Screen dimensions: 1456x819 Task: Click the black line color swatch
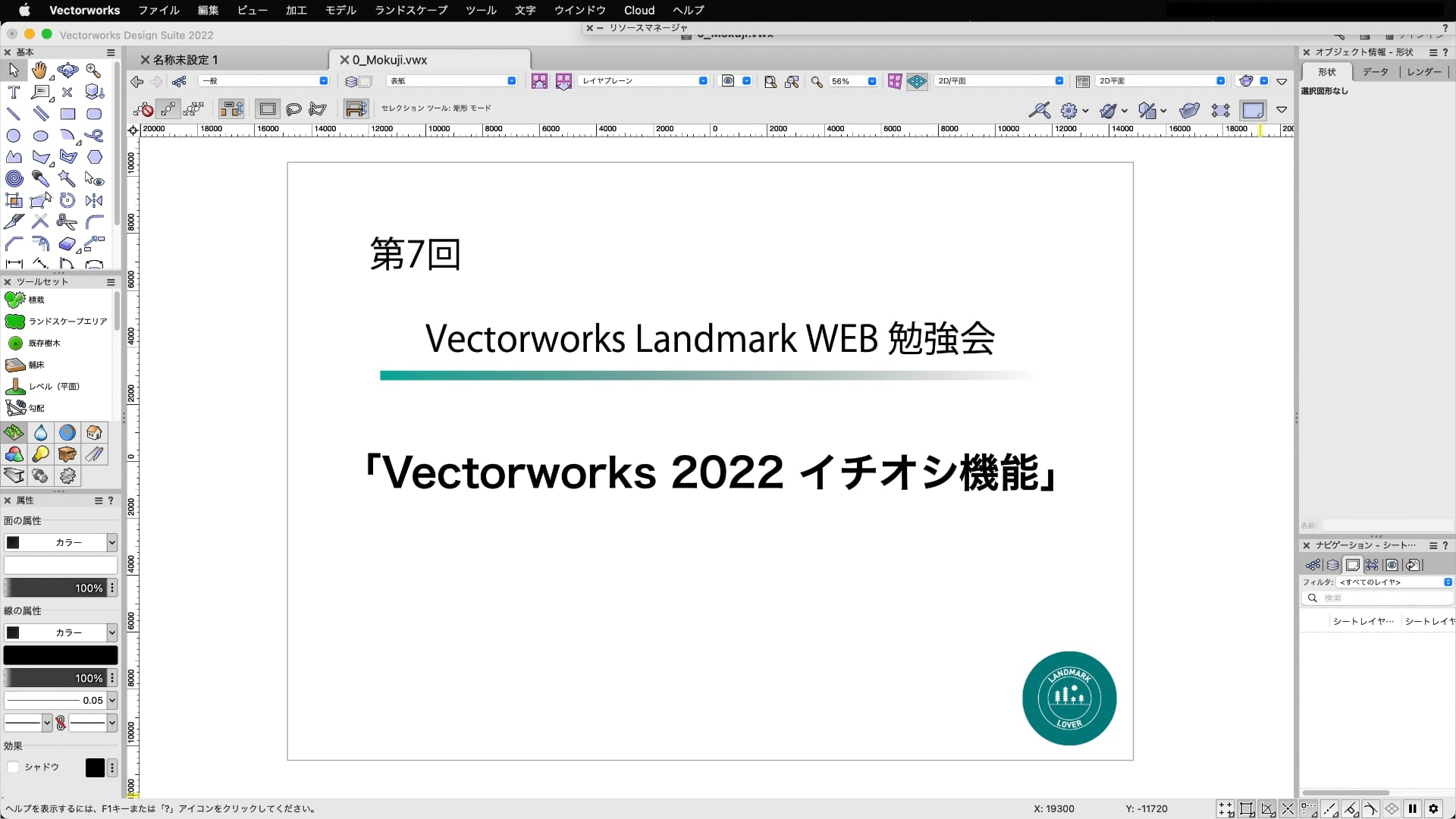click(61, 655)
